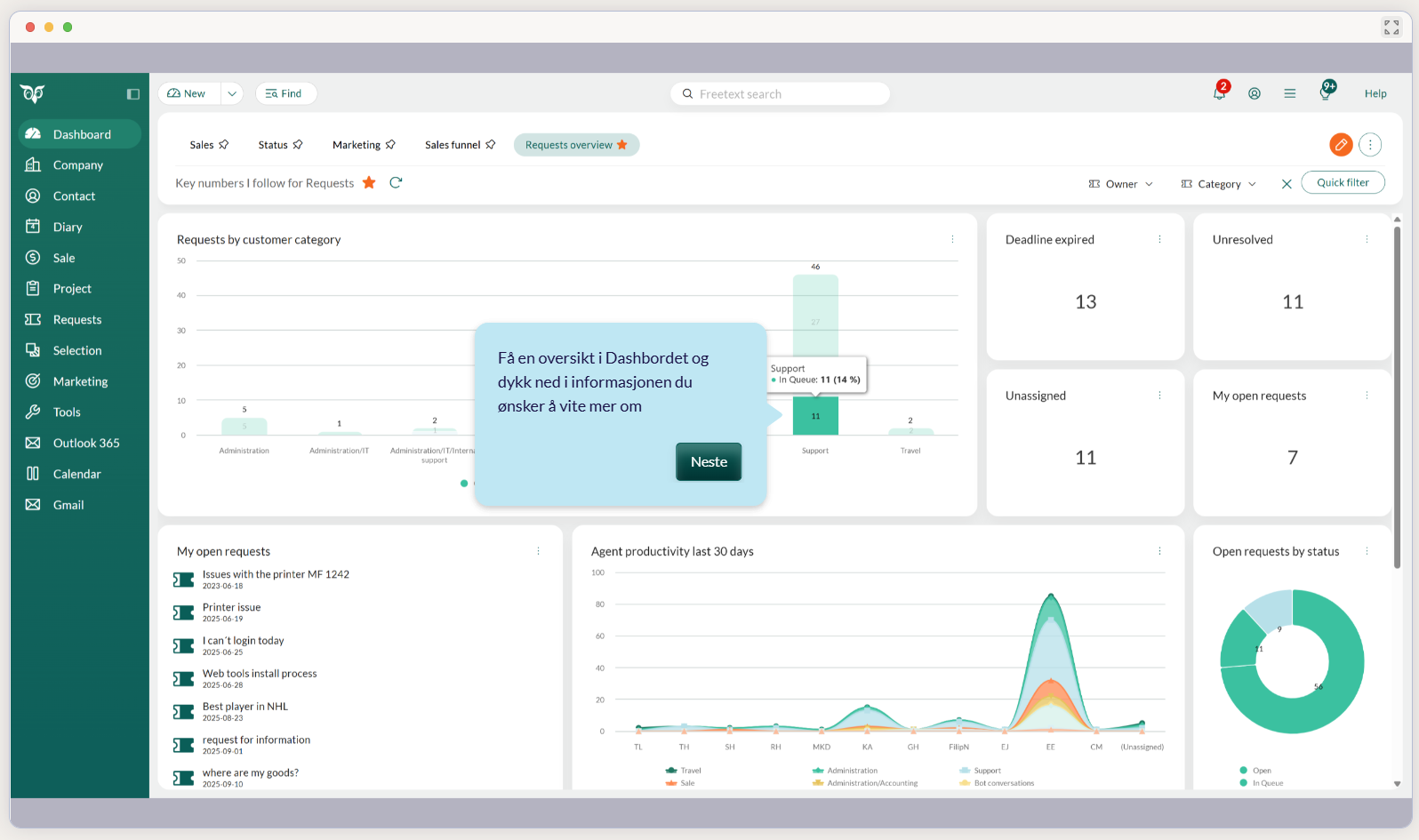Open Unresolved tile options menu
Image resolution: width=1419 pixels, height=840 pixels.
[x=1367, y=239]
